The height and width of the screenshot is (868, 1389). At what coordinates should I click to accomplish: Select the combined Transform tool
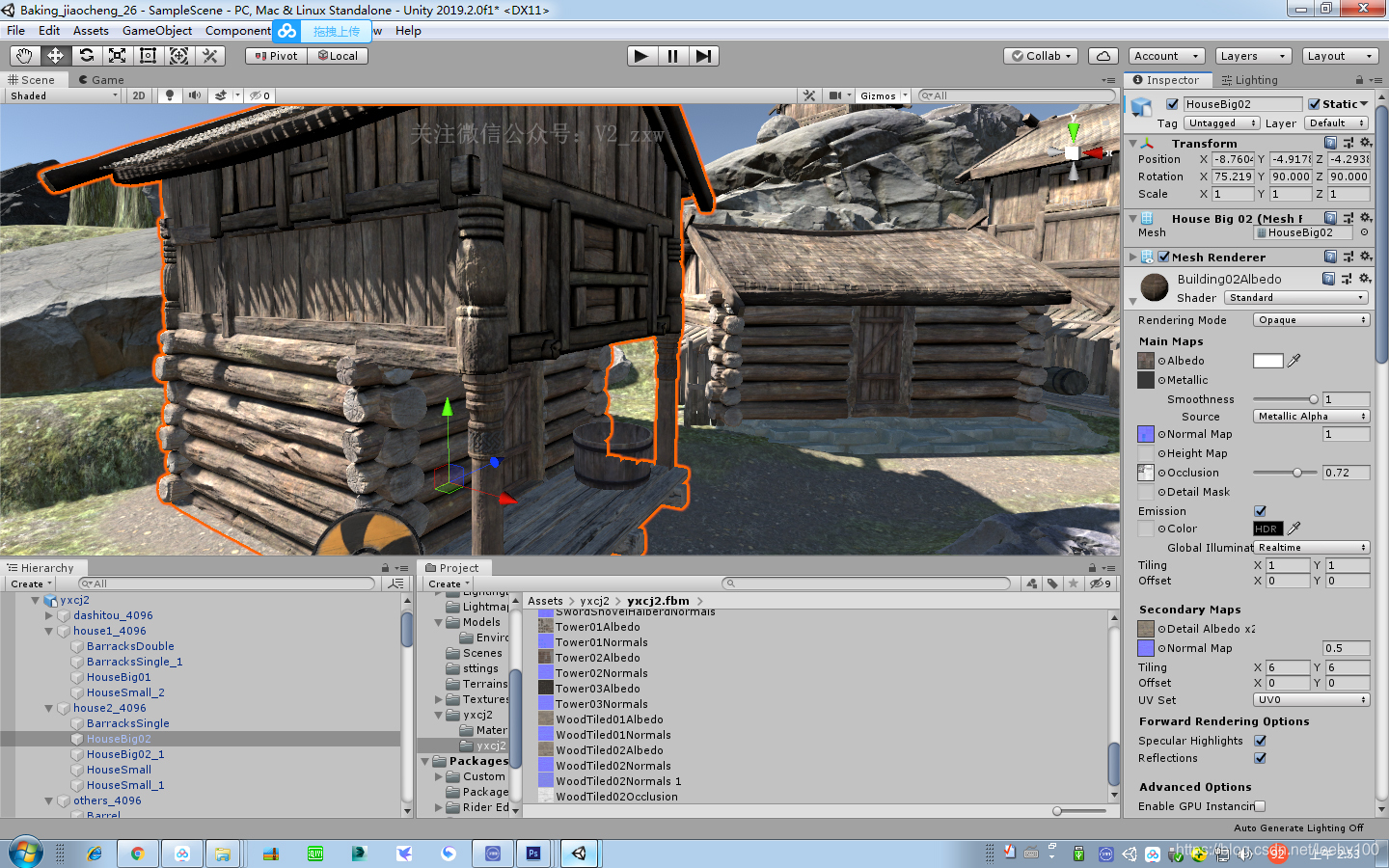(x=178, y=56)
